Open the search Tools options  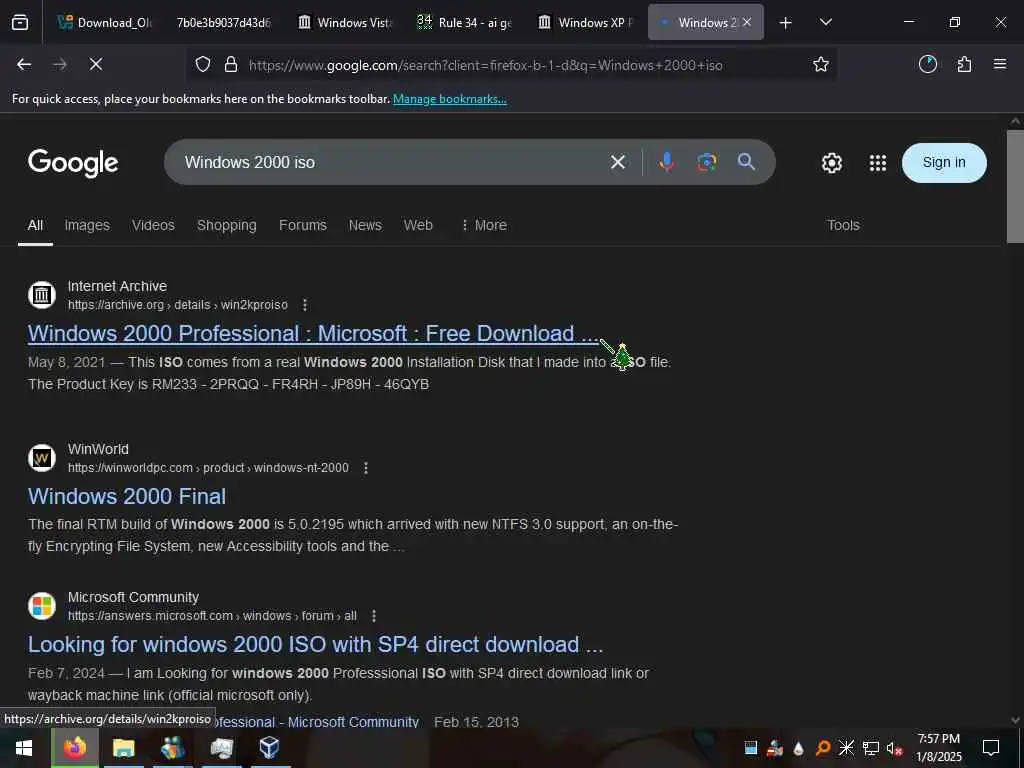tap(843, 225)
